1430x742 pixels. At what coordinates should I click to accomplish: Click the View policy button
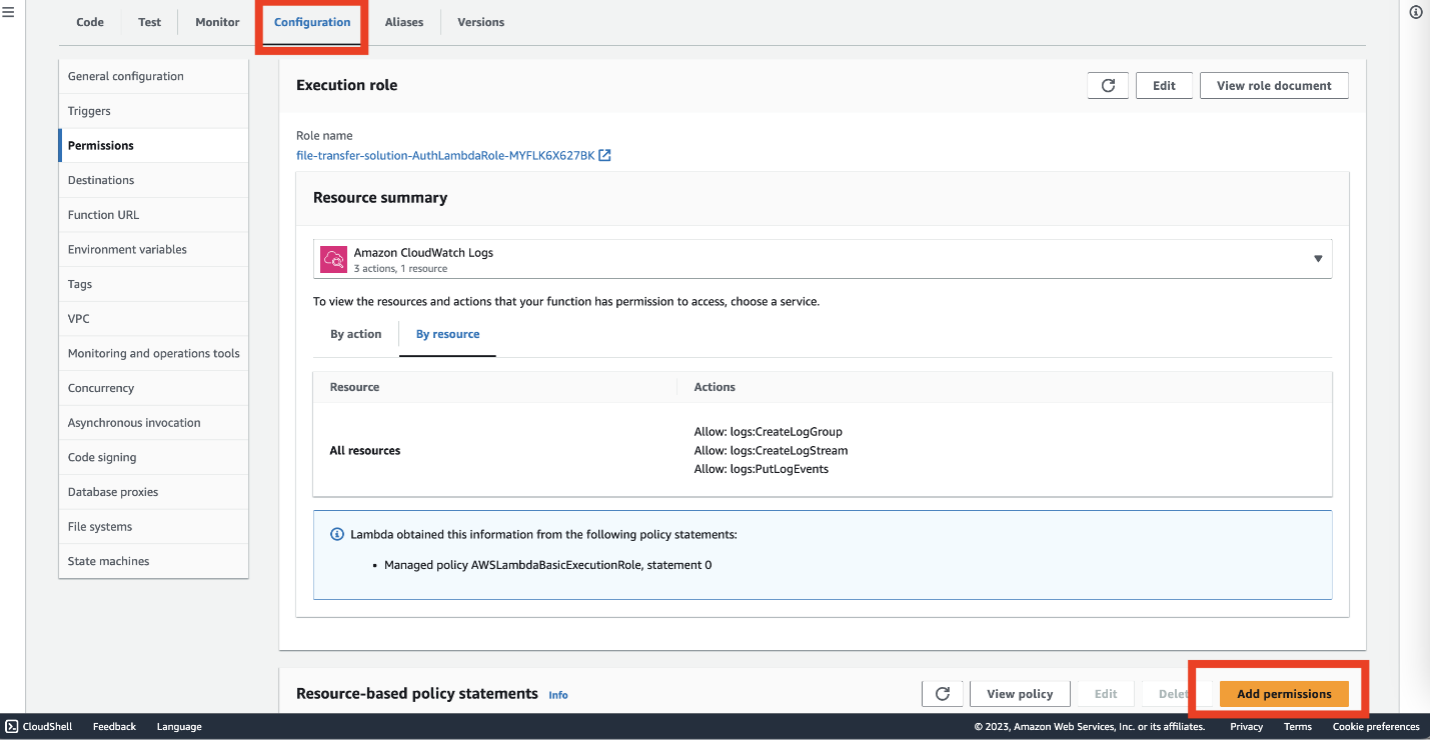click(1019, 693)
